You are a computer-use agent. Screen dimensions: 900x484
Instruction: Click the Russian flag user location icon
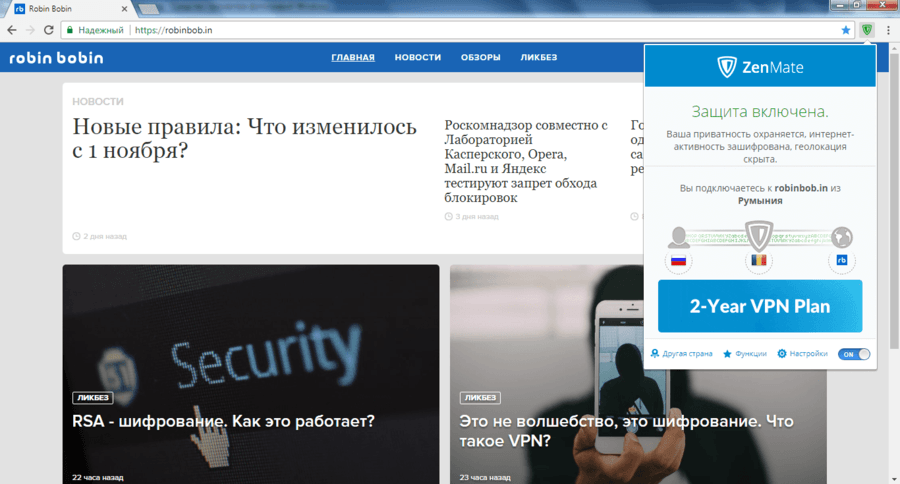678,261
